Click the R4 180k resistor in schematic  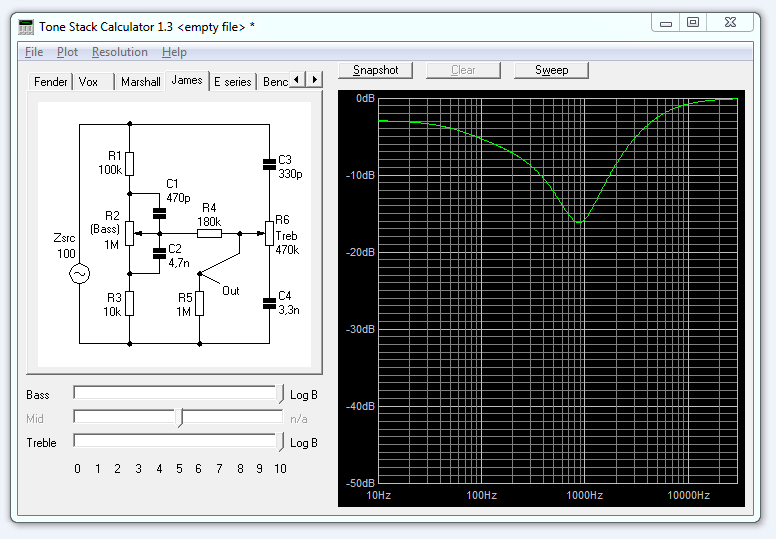coord(209,234)
